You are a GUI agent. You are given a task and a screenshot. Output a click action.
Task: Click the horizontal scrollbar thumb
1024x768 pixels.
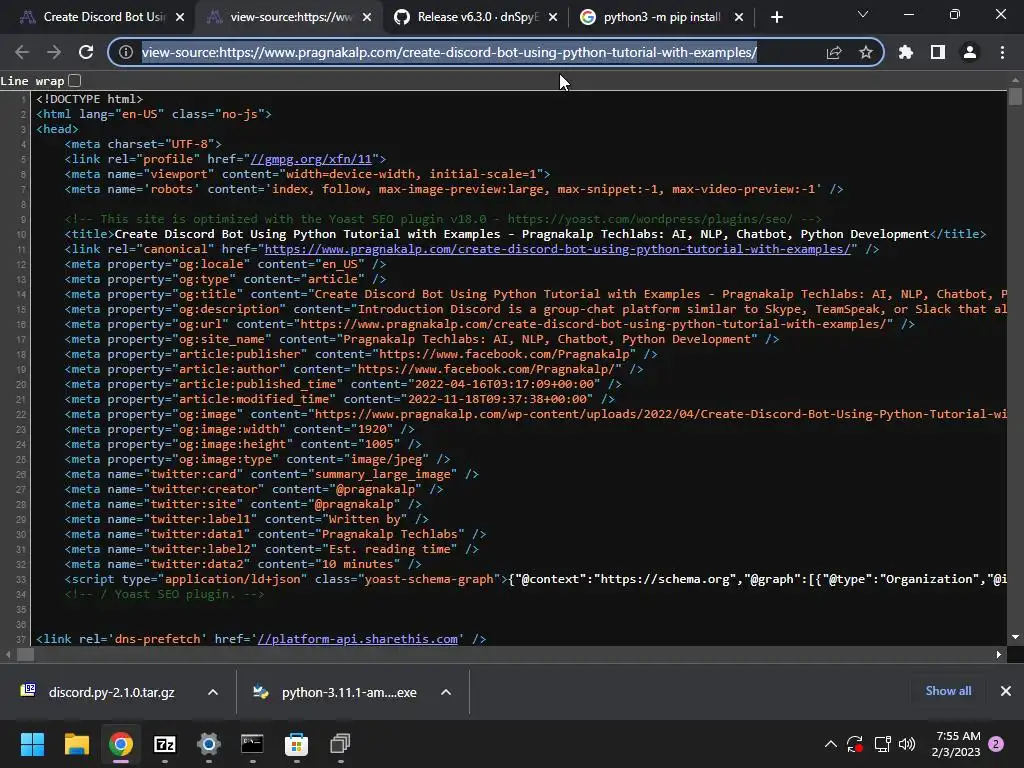(x=25, y=654)
